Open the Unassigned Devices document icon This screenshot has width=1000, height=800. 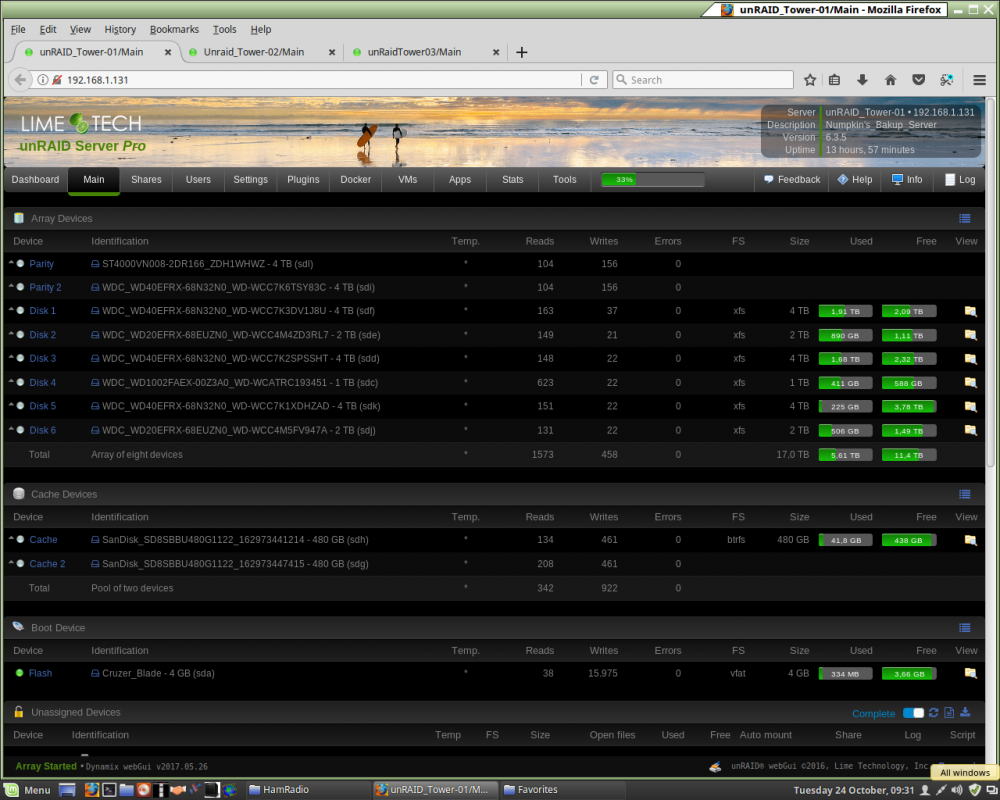coord(949,713)
